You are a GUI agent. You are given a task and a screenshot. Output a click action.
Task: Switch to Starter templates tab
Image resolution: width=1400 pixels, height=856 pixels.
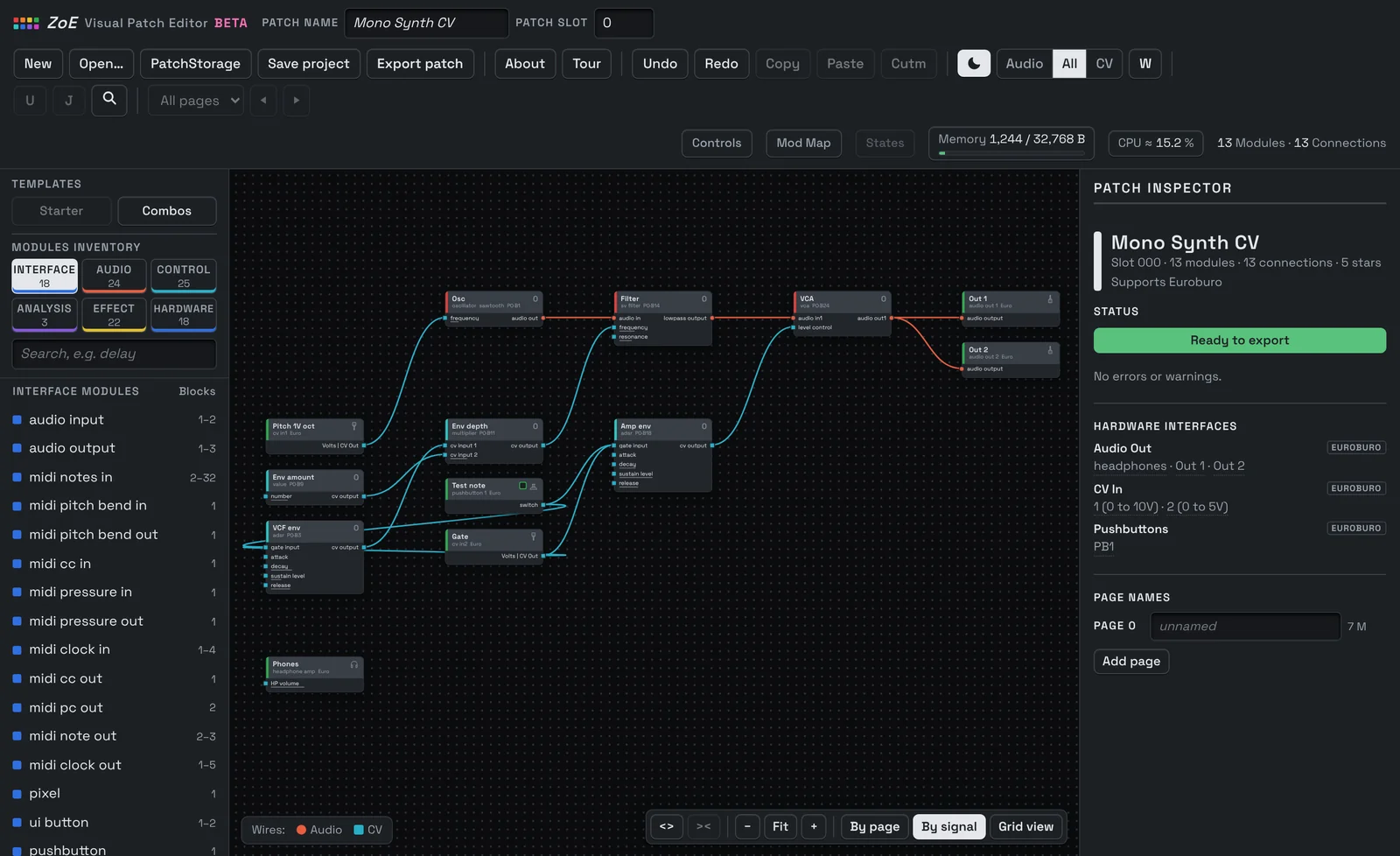coord(61,211)
